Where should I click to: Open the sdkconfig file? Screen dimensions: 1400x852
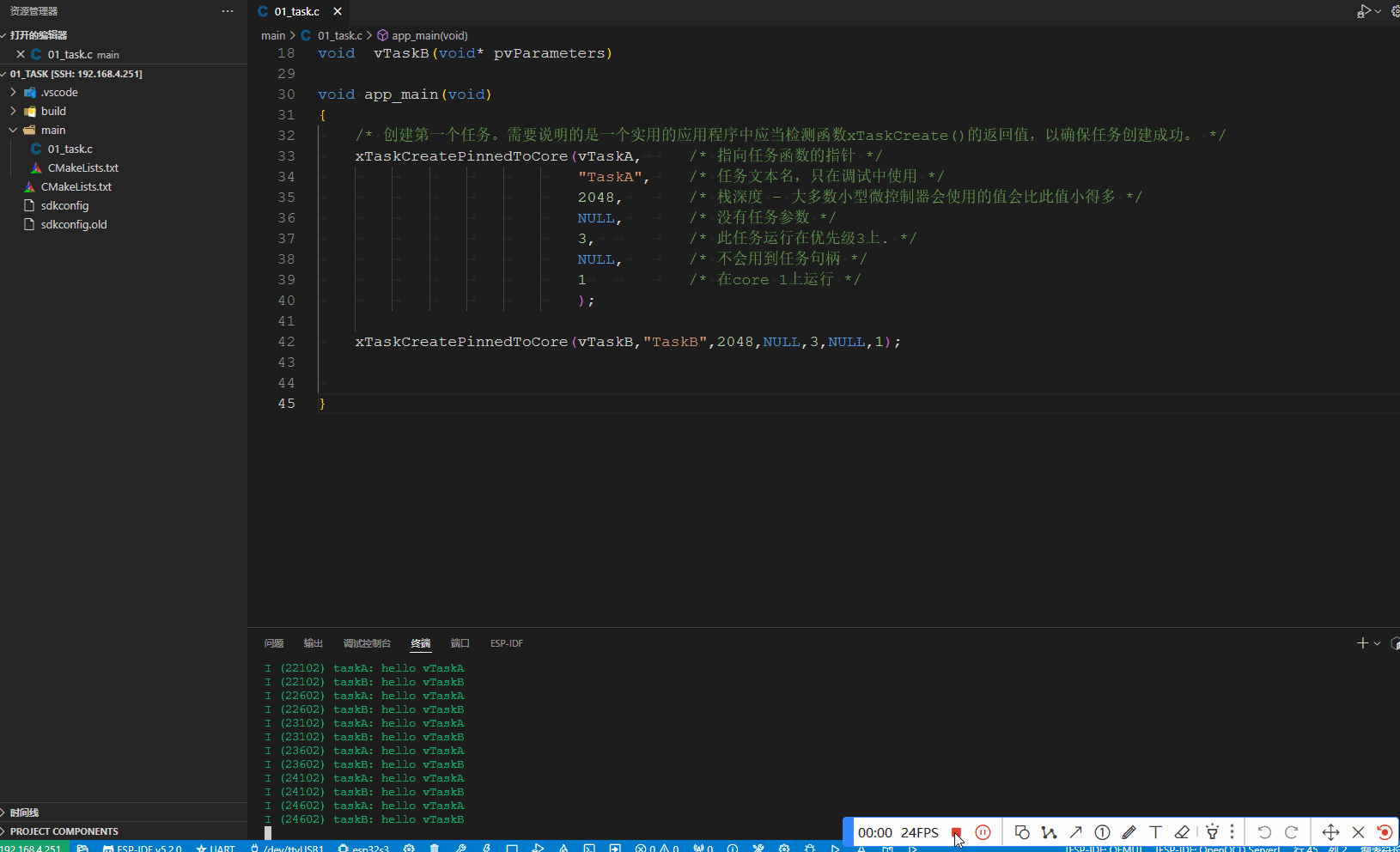(64, 206)
